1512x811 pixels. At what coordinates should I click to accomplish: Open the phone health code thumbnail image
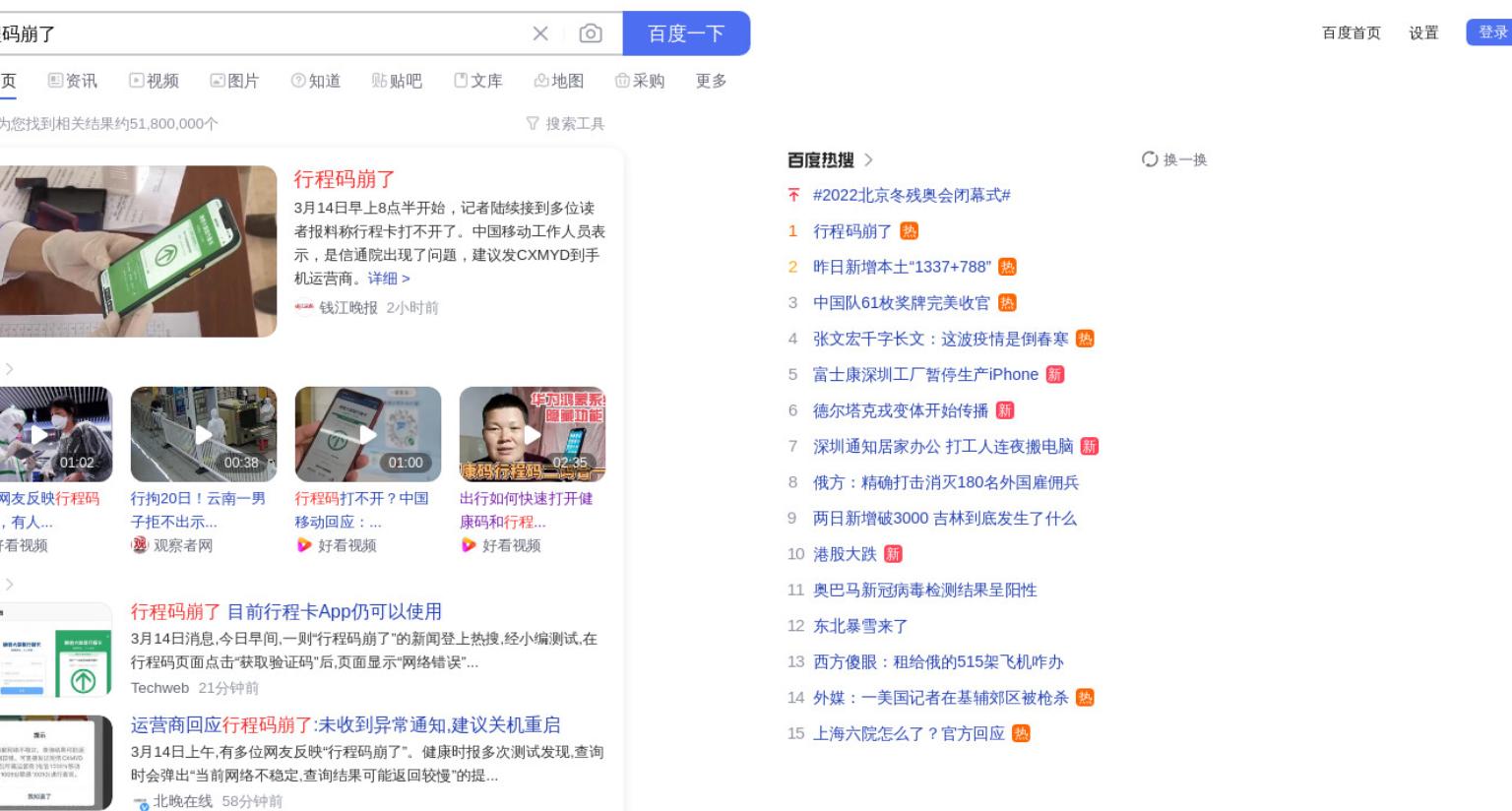pyautogui.click(x=138, y=251)
